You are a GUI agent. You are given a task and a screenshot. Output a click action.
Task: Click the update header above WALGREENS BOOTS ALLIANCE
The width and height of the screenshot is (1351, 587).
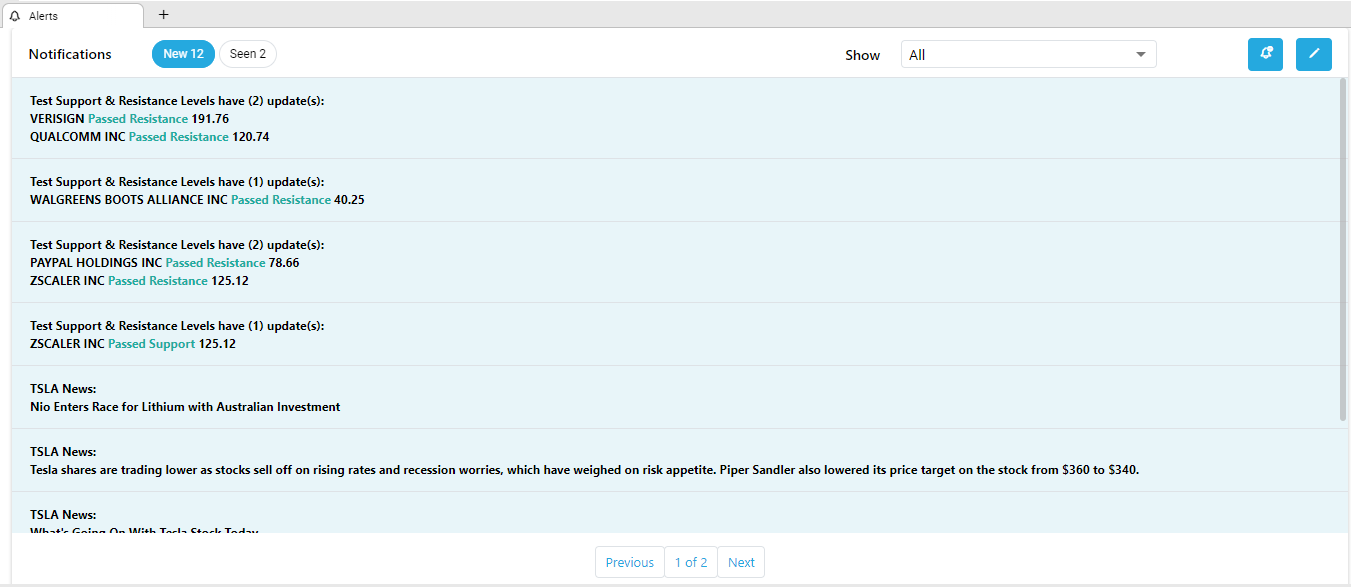(x=177, y=182)
